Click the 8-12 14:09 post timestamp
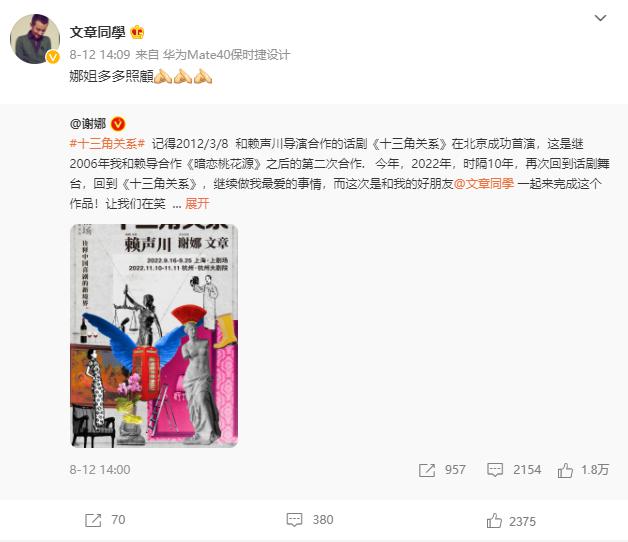628x542 pixels. click(100, 55)
